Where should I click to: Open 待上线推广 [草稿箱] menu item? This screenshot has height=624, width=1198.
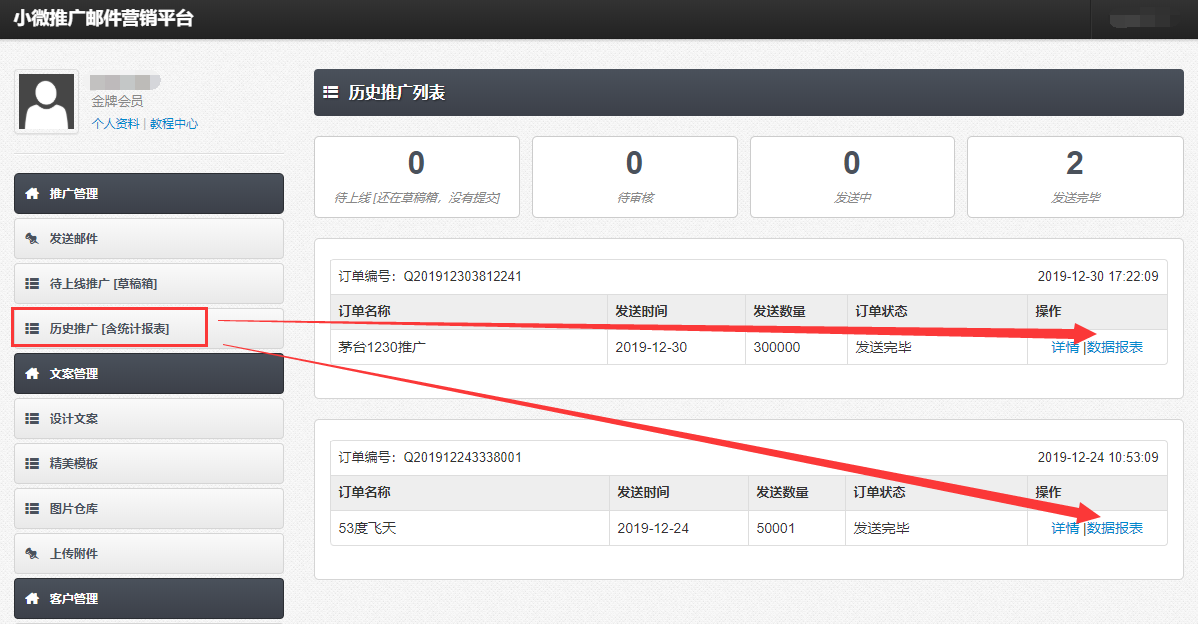(149, 283)
